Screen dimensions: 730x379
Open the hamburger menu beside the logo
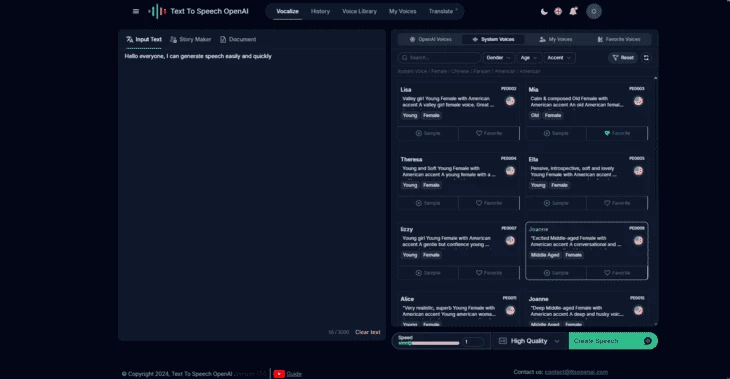135,11
